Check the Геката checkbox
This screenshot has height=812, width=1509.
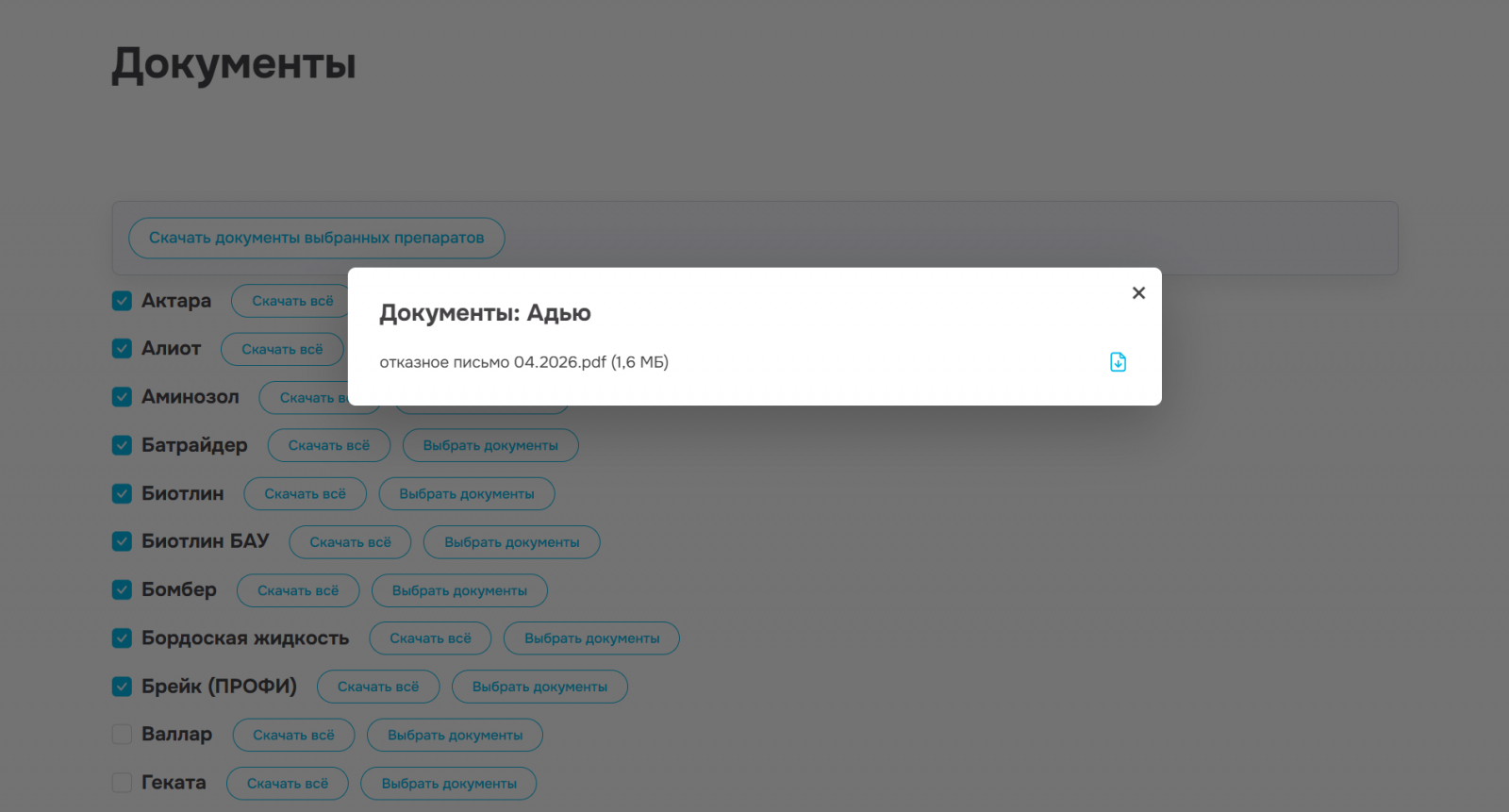122,783
